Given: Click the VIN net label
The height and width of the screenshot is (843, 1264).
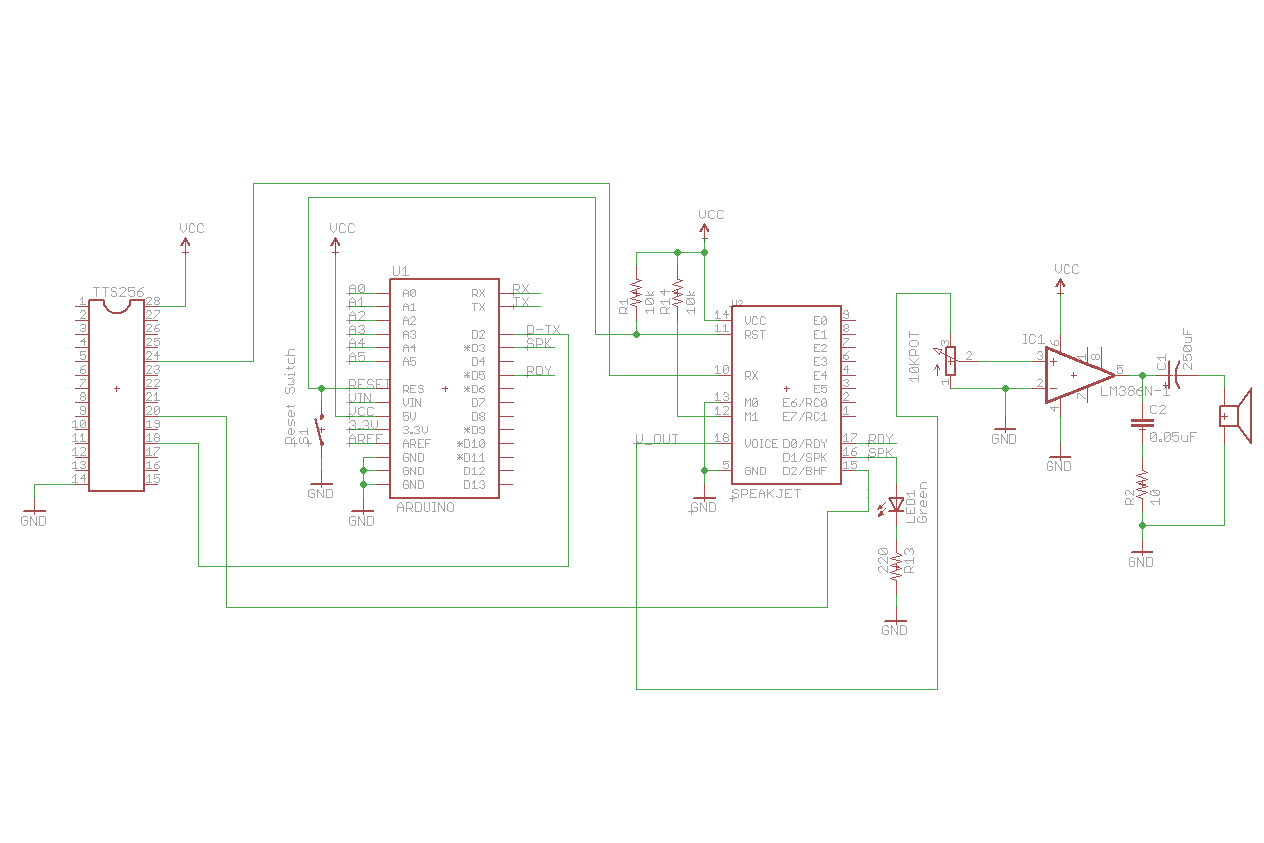Looking at the screenshot, I should 360,398.
